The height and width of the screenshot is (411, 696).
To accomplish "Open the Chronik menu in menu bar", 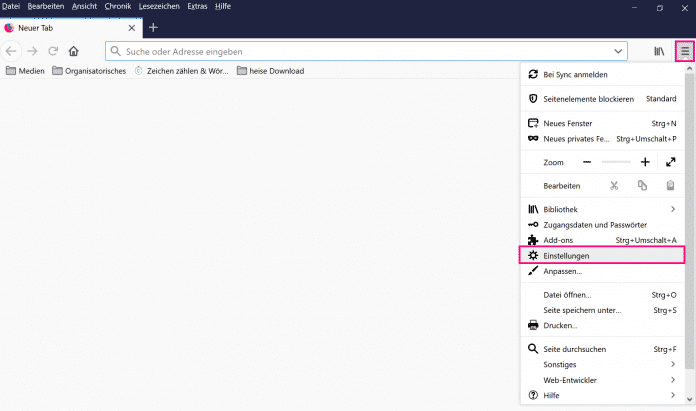I will tap(117, 6).
